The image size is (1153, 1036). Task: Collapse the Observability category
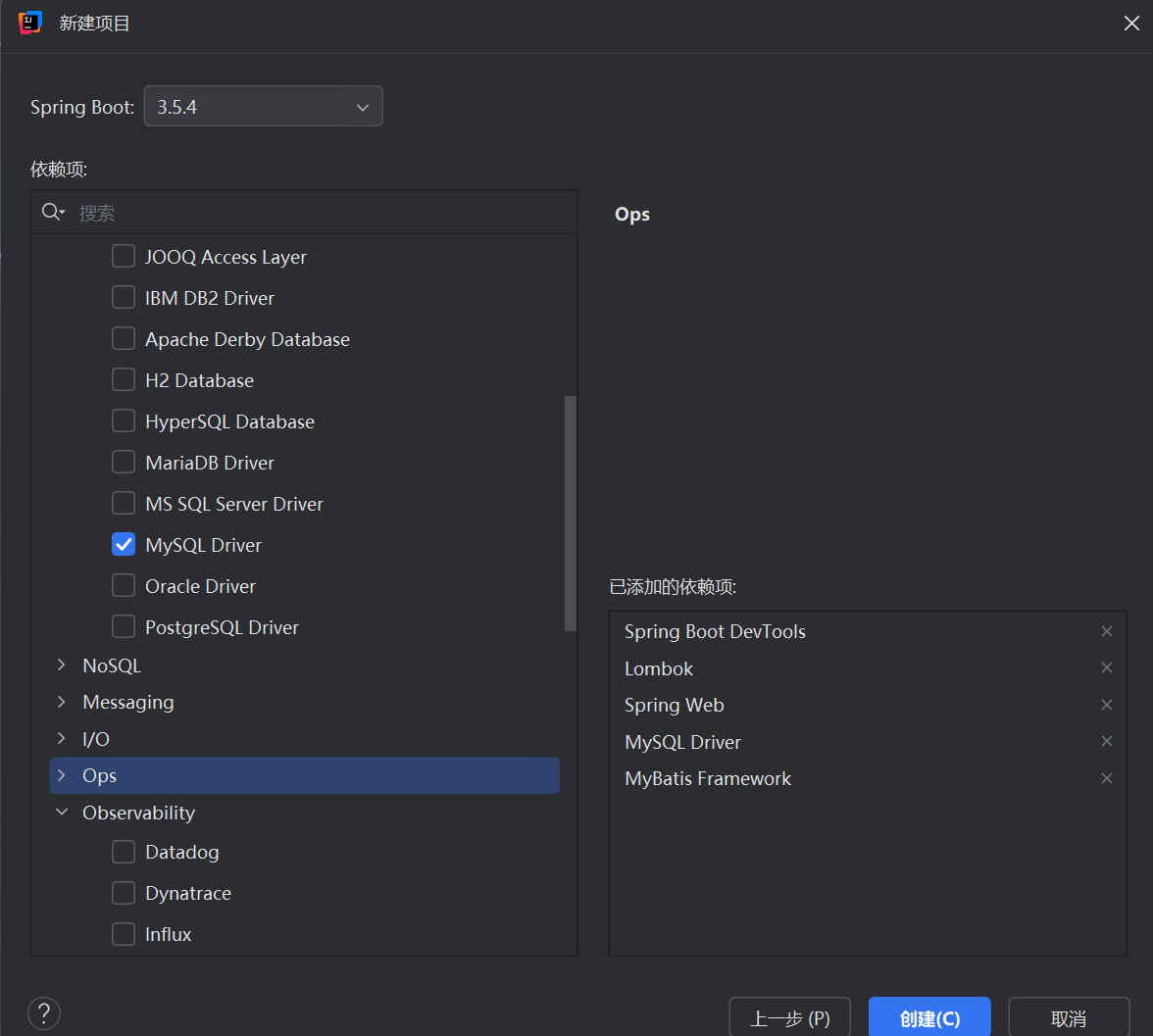pyautogui.click(x=62, y=813)
